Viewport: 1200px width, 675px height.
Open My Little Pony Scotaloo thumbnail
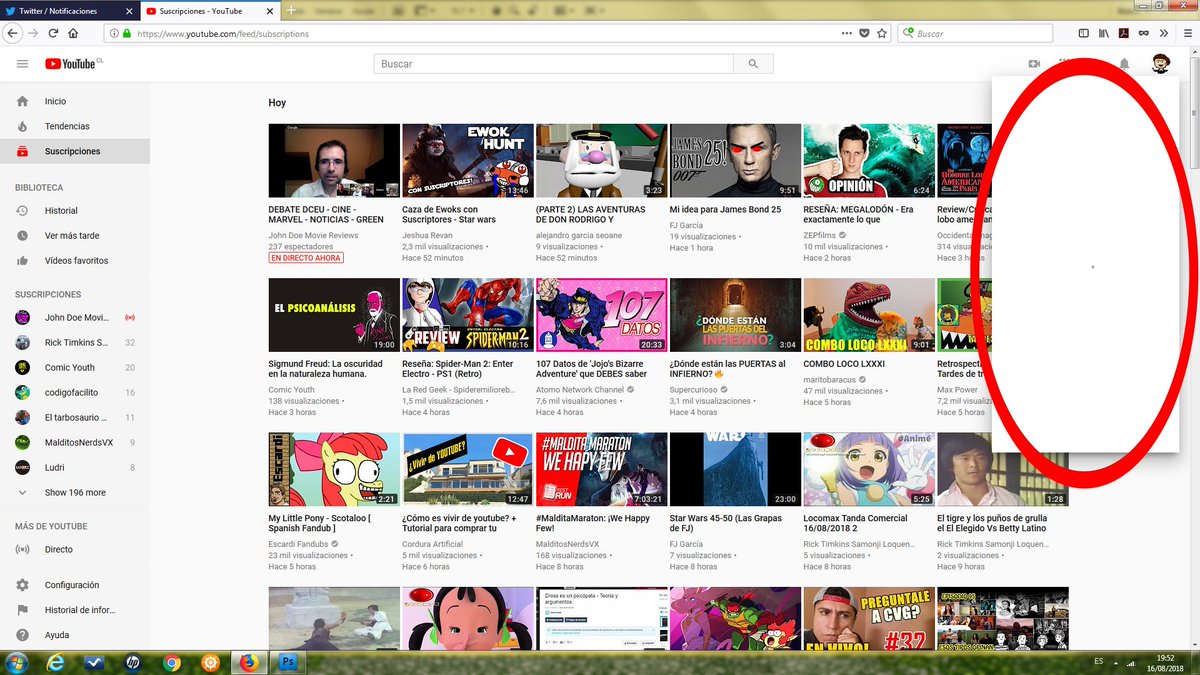pos(334,469)
